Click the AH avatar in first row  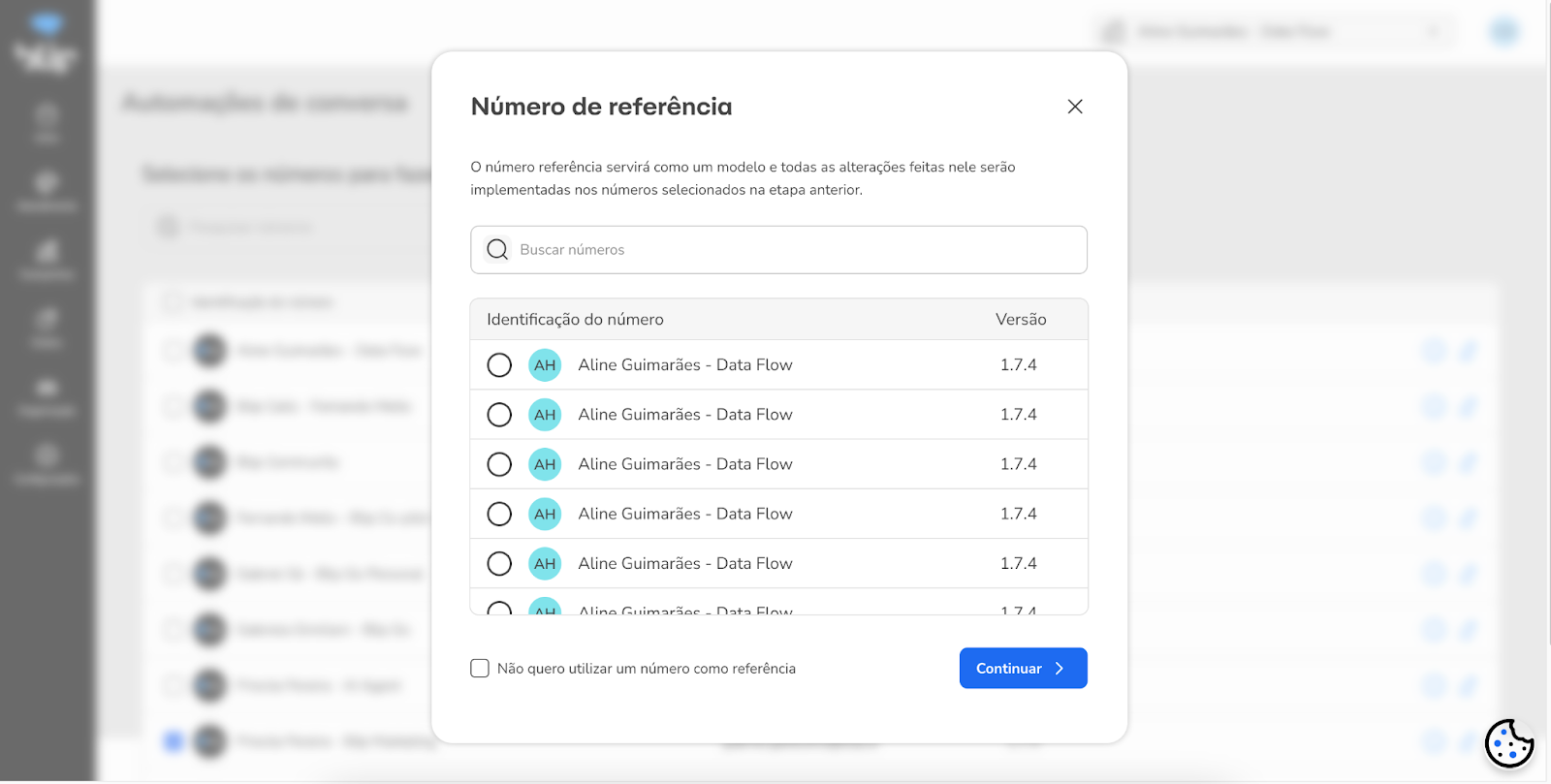(545, 365)
